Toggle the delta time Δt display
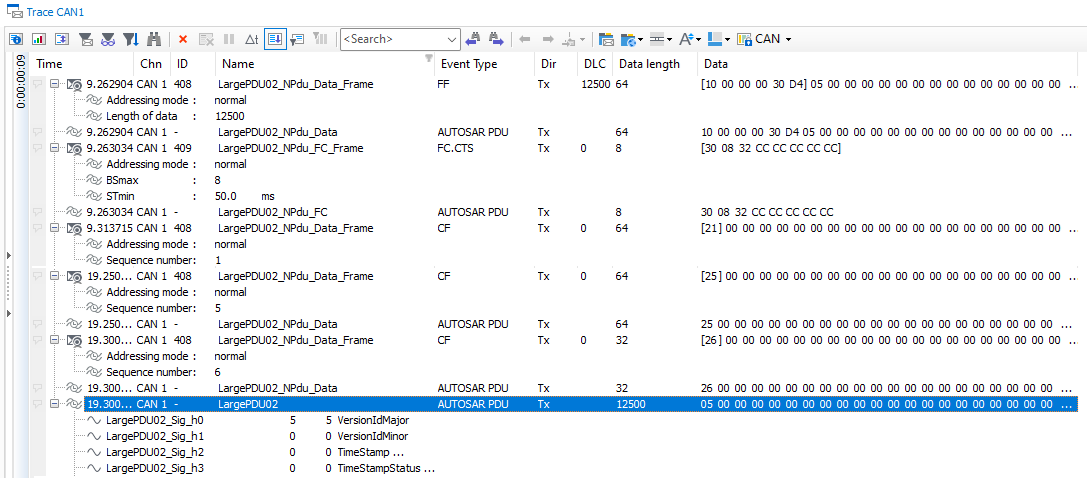The width and height of the screenshot is (1087, 481). point(252,40)
